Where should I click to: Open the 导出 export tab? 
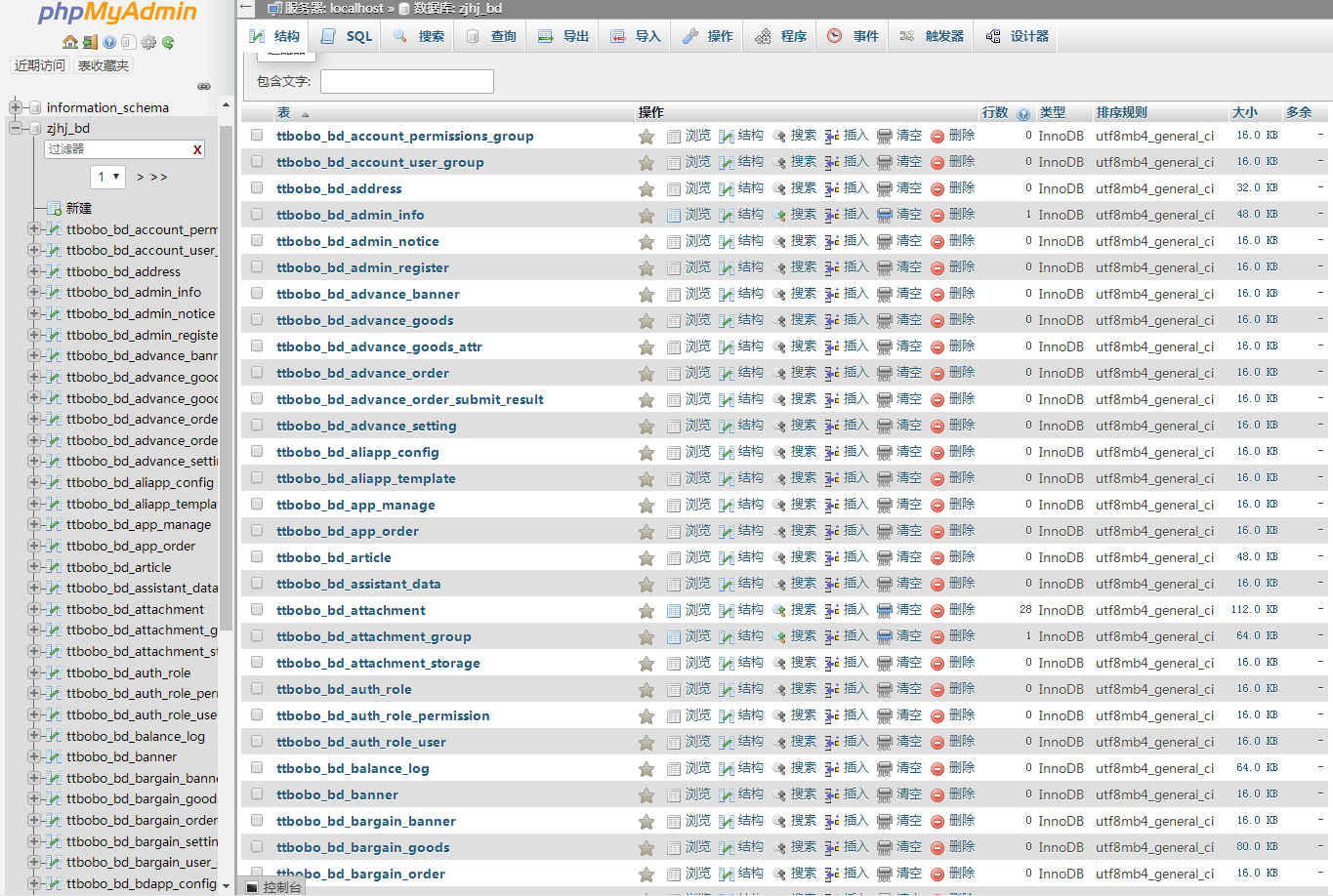click(x=563, y=36)
